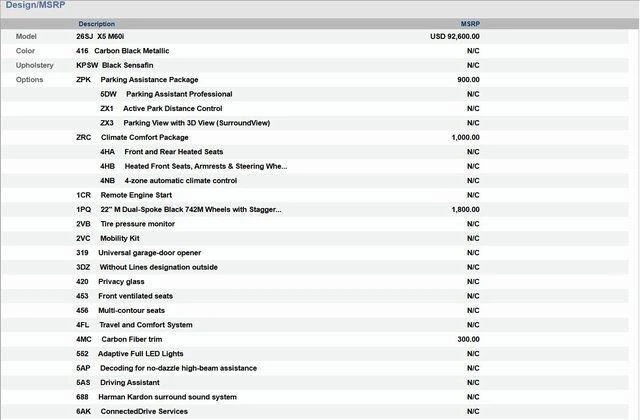640x420 pixels.
Task: Click the ZRC Climate Comfort Package row
Action: point(144,137)
